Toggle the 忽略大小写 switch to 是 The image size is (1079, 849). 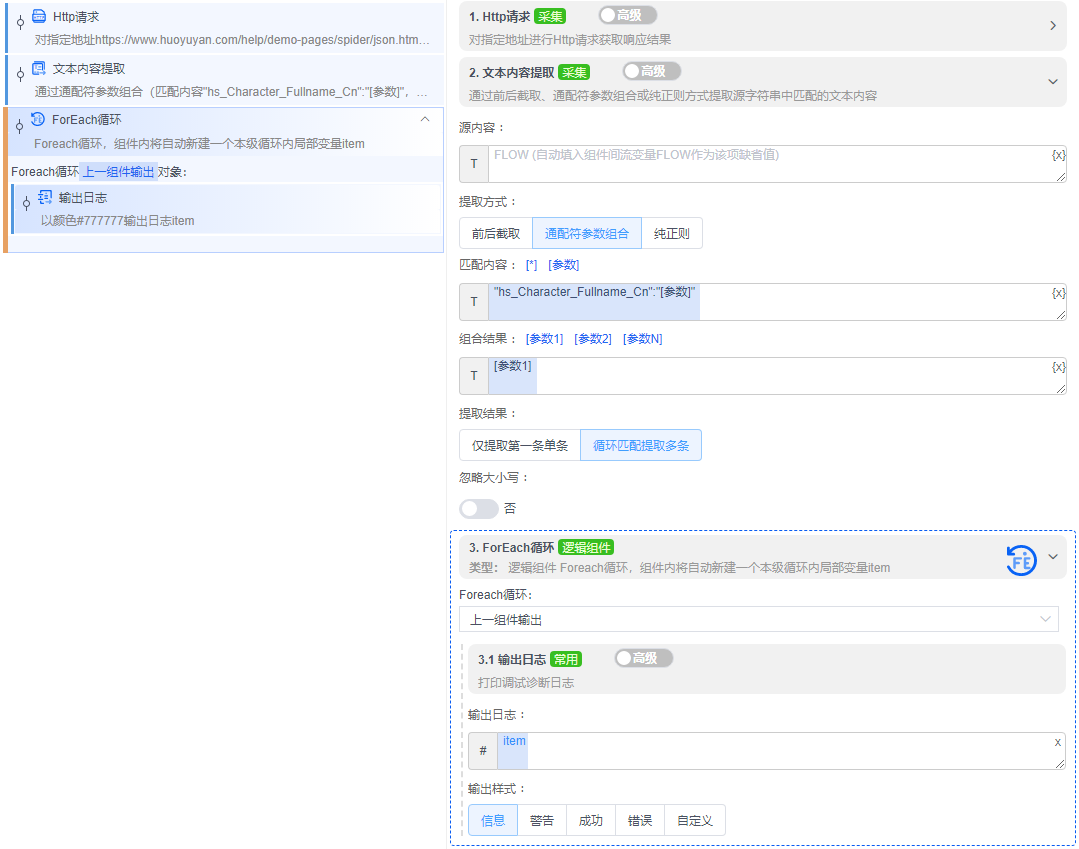coord(478,508)
